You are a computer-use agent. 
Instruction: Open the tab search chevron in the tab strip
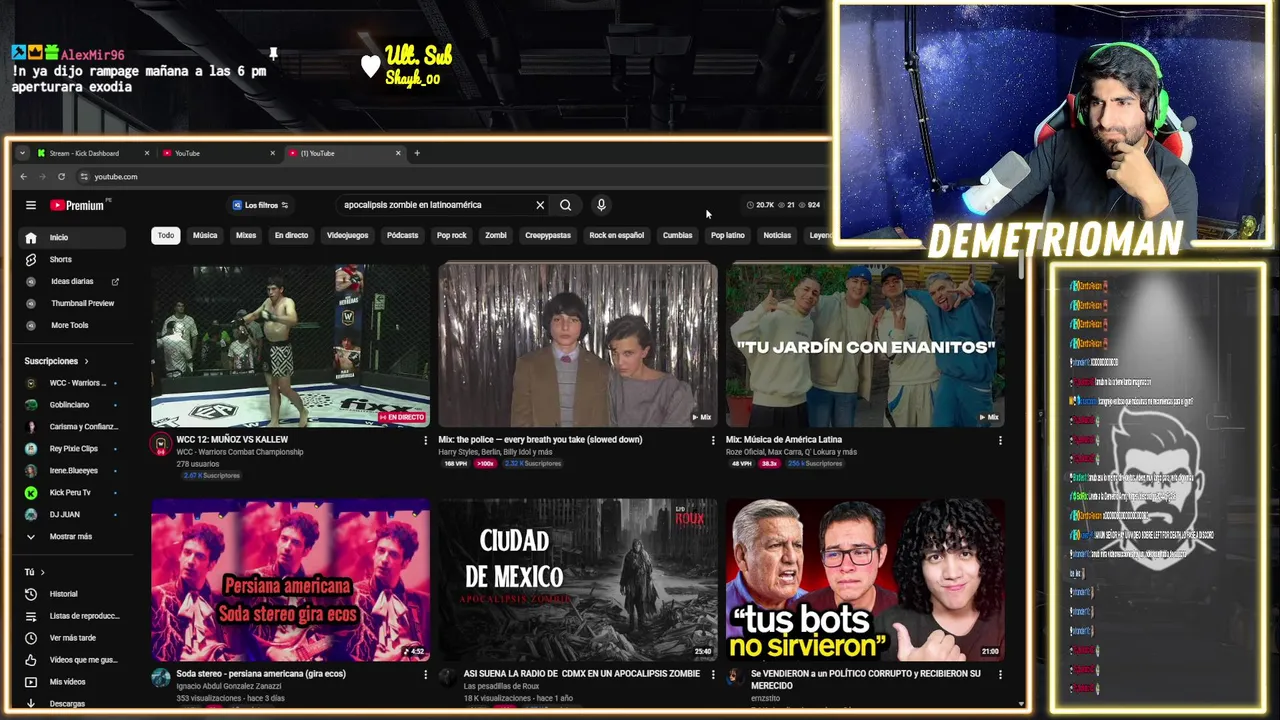pos(22,153)
